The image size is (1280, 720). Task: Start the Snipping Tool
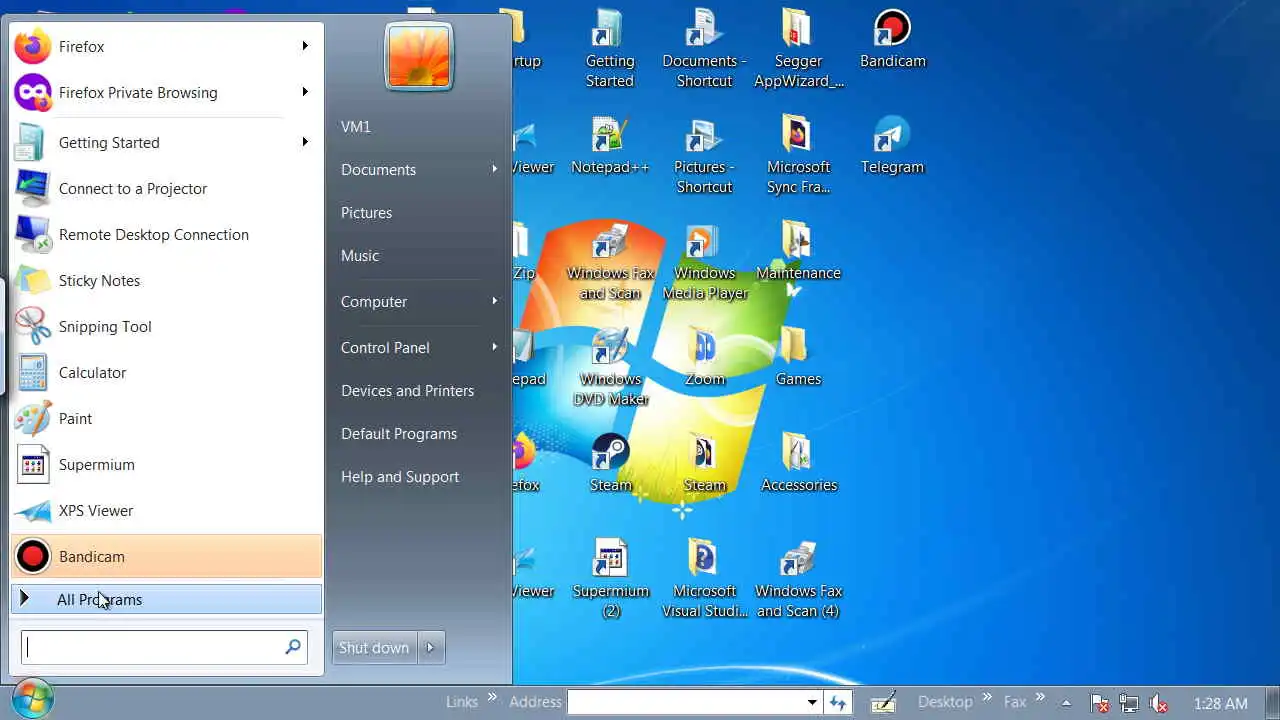166,326
